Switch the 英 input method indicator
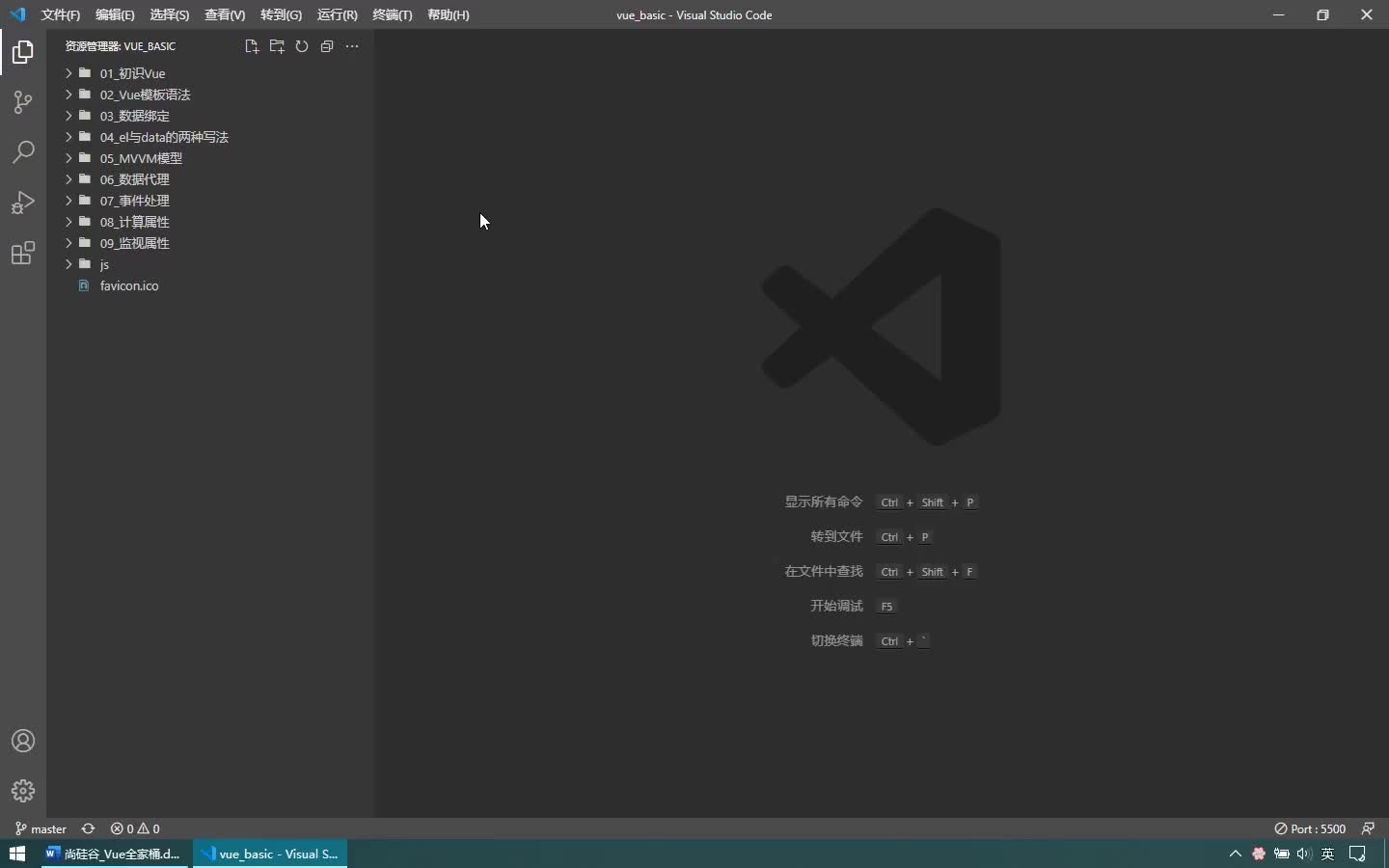The image size is (1389, 868). tap(1328, 854)
